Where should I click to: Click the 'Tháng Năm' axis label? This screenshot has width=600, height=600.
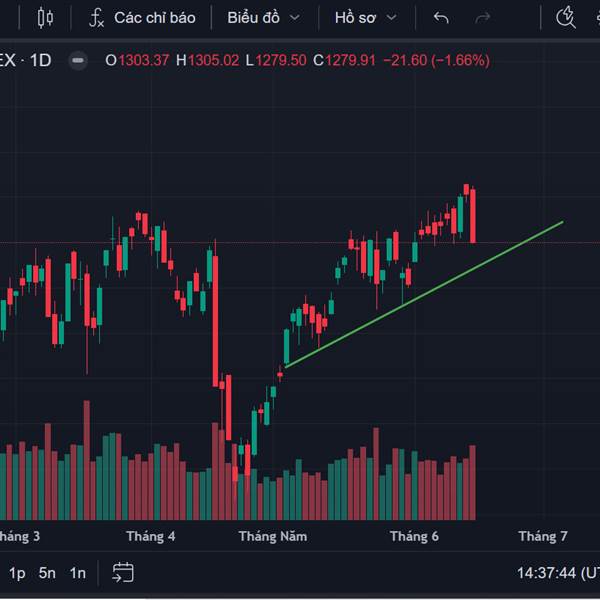tap(273, 536)
